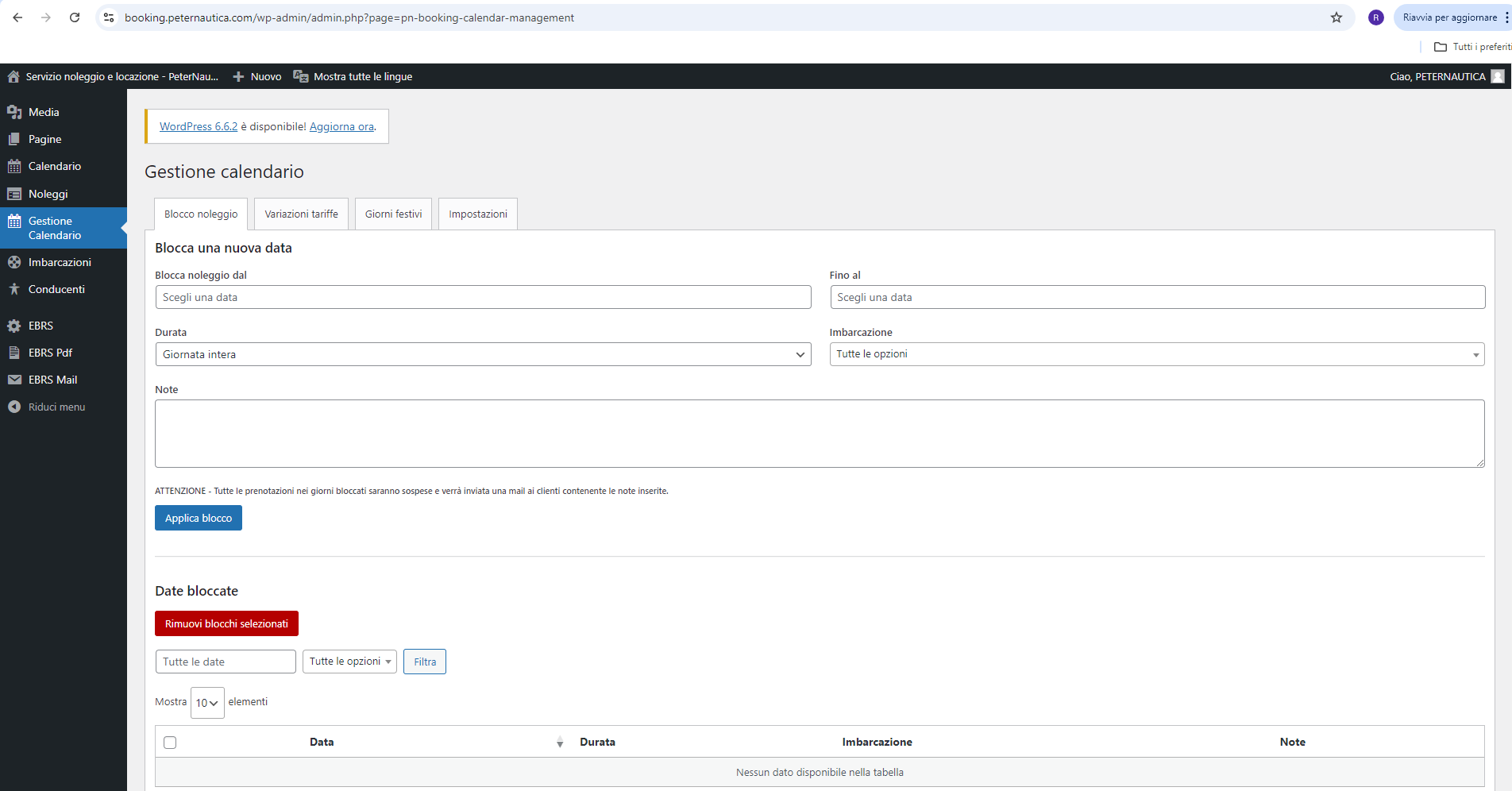Screen dimensions: 1512x791
Task: Click the EBRS gear icon
Action: [14, 326]
